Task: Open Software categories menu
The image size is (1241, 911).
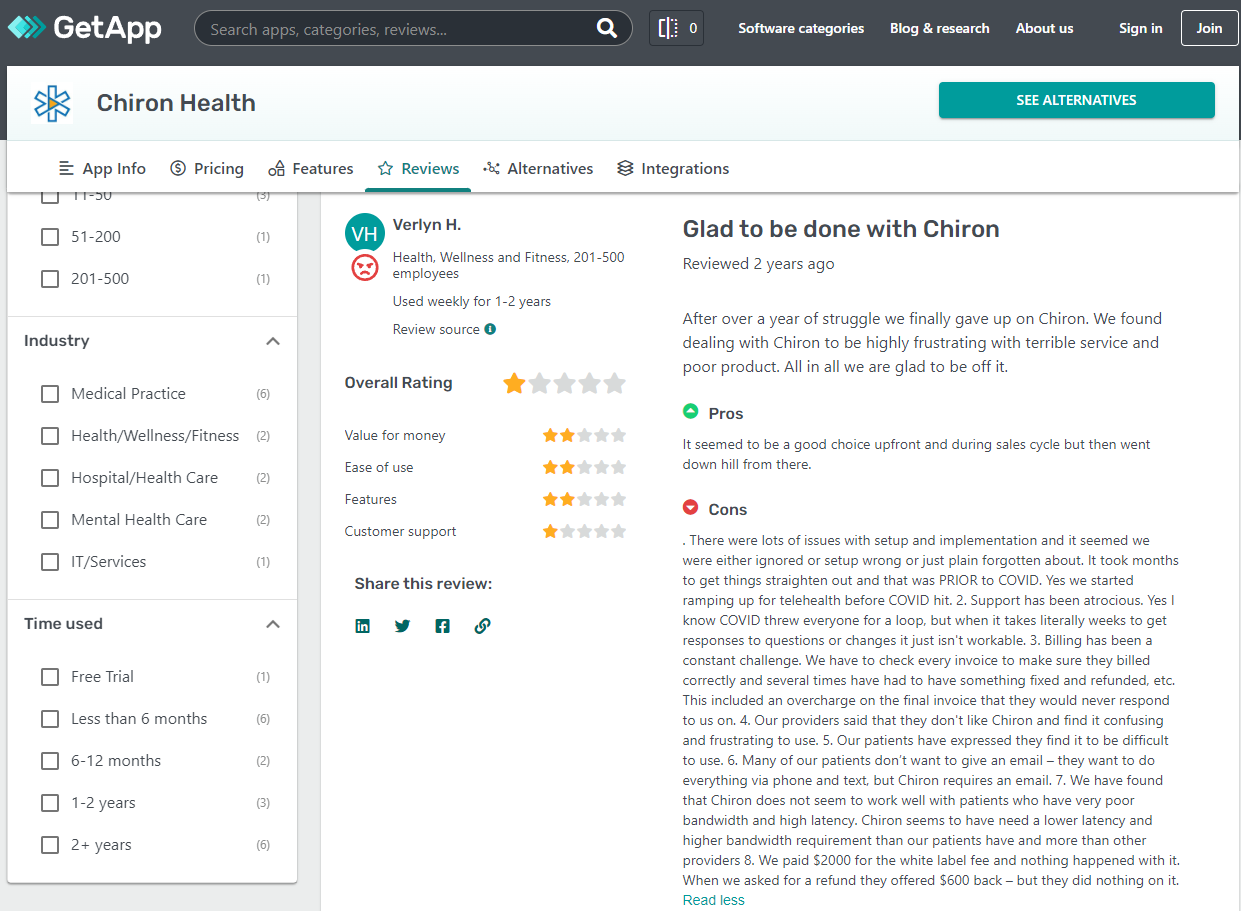Action: tap(801, 28)
